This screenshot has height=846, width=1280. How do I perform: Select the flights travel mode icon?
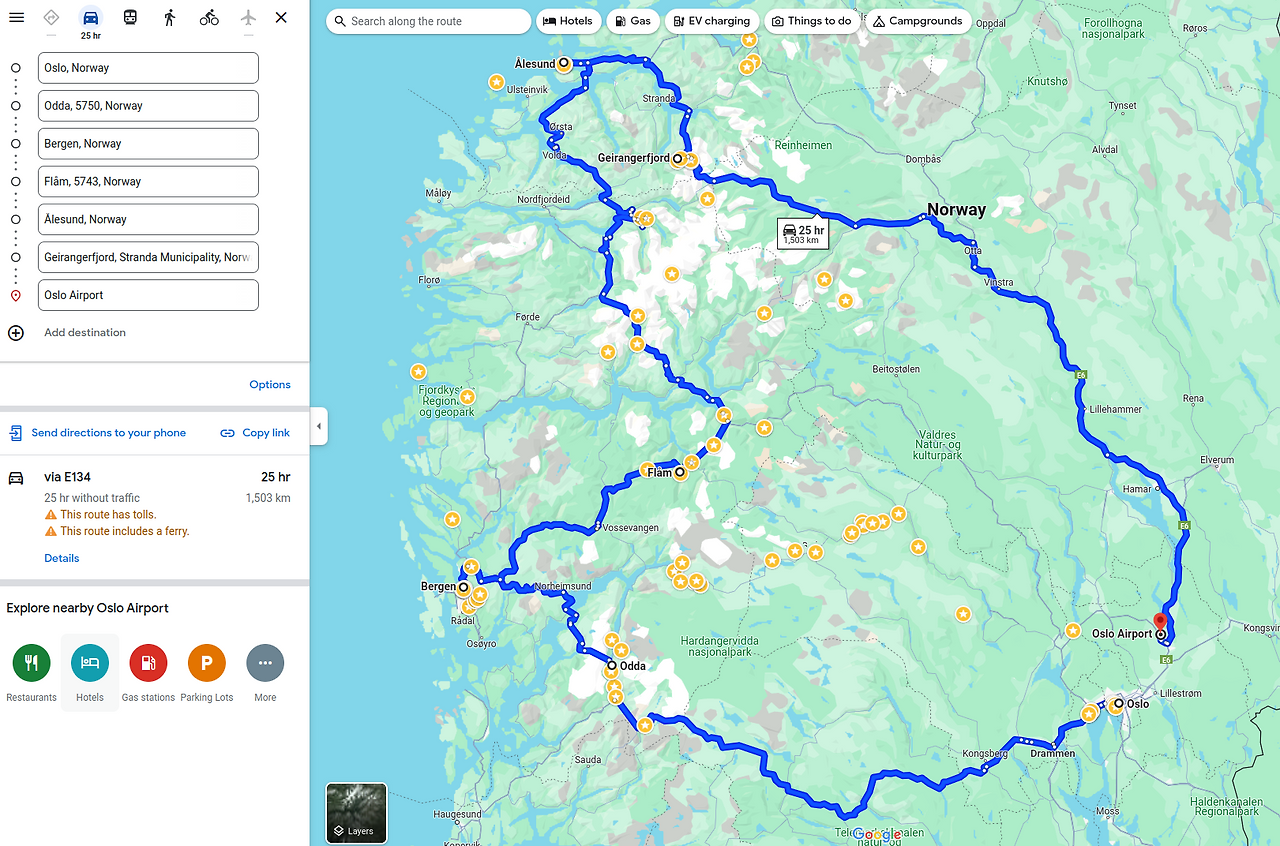(248, 17)
